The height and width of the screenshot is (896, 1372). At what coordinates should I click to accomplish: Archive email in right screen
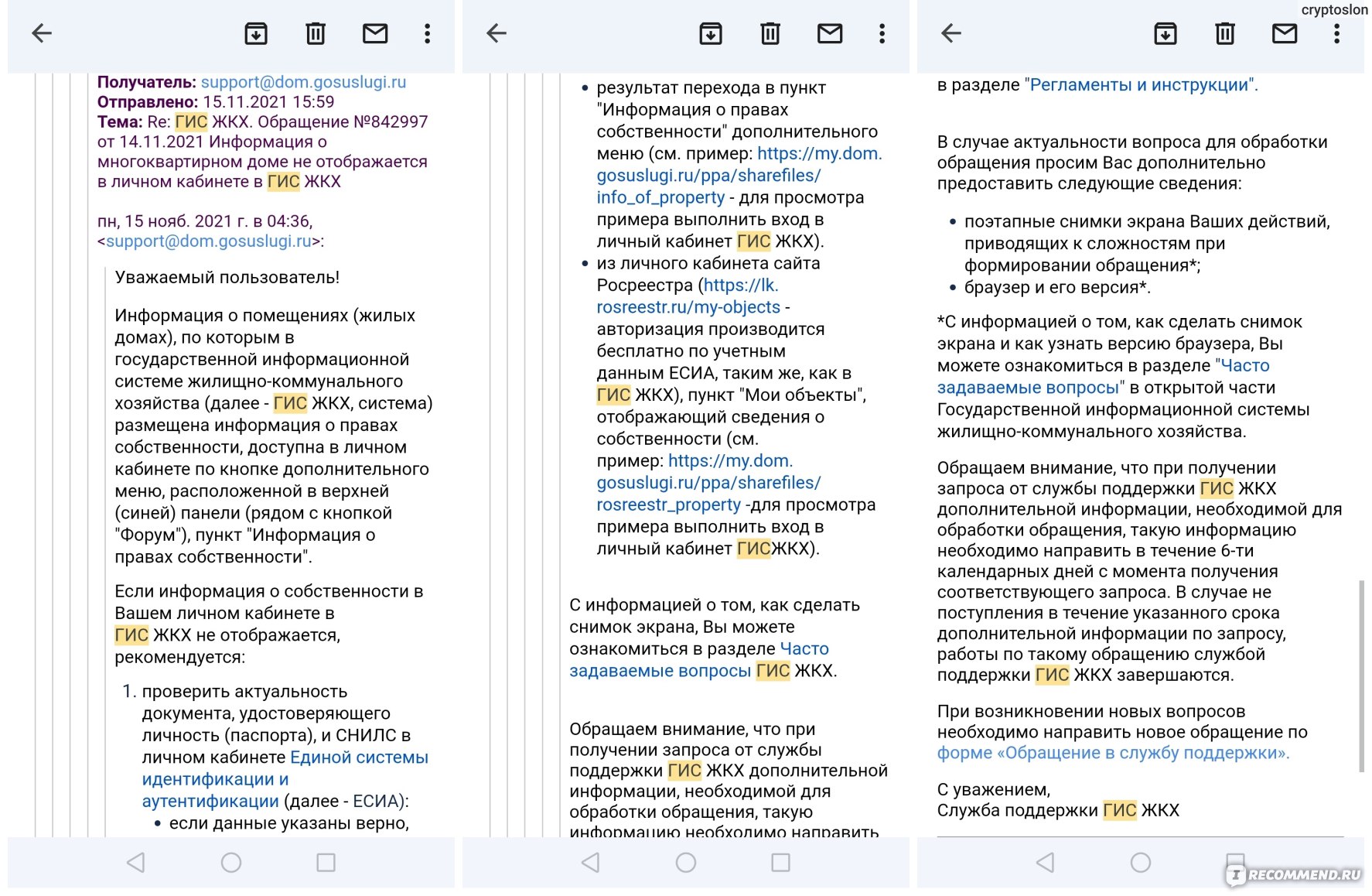1166,33
